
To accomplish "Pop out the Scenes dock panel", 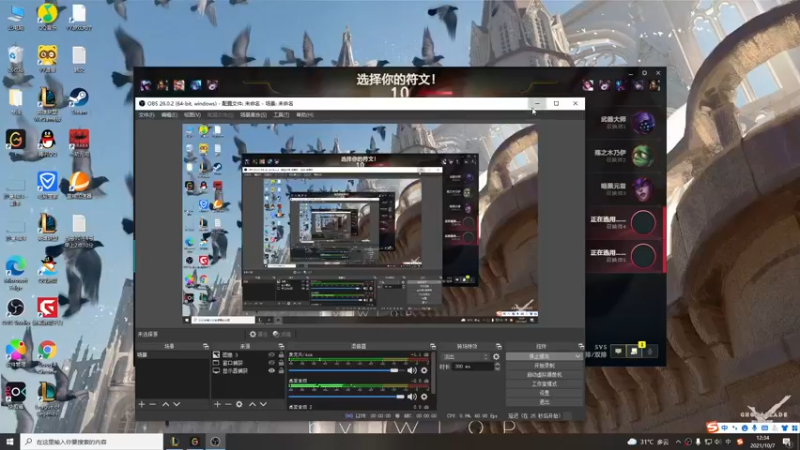I will [x=206, y=346].
